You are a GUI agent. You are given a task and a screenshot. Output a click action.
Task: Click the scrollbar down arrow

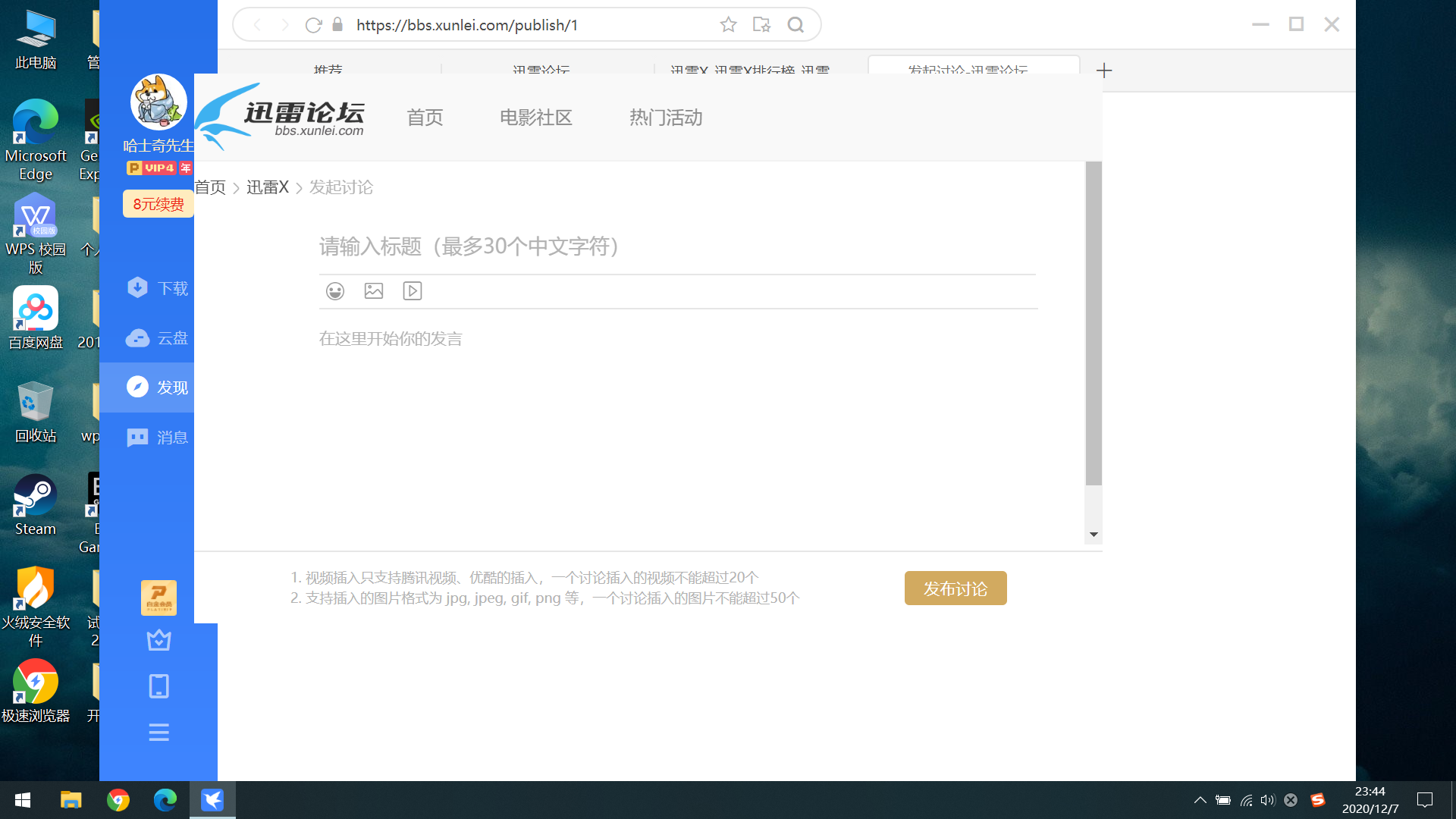[1094, 535]
